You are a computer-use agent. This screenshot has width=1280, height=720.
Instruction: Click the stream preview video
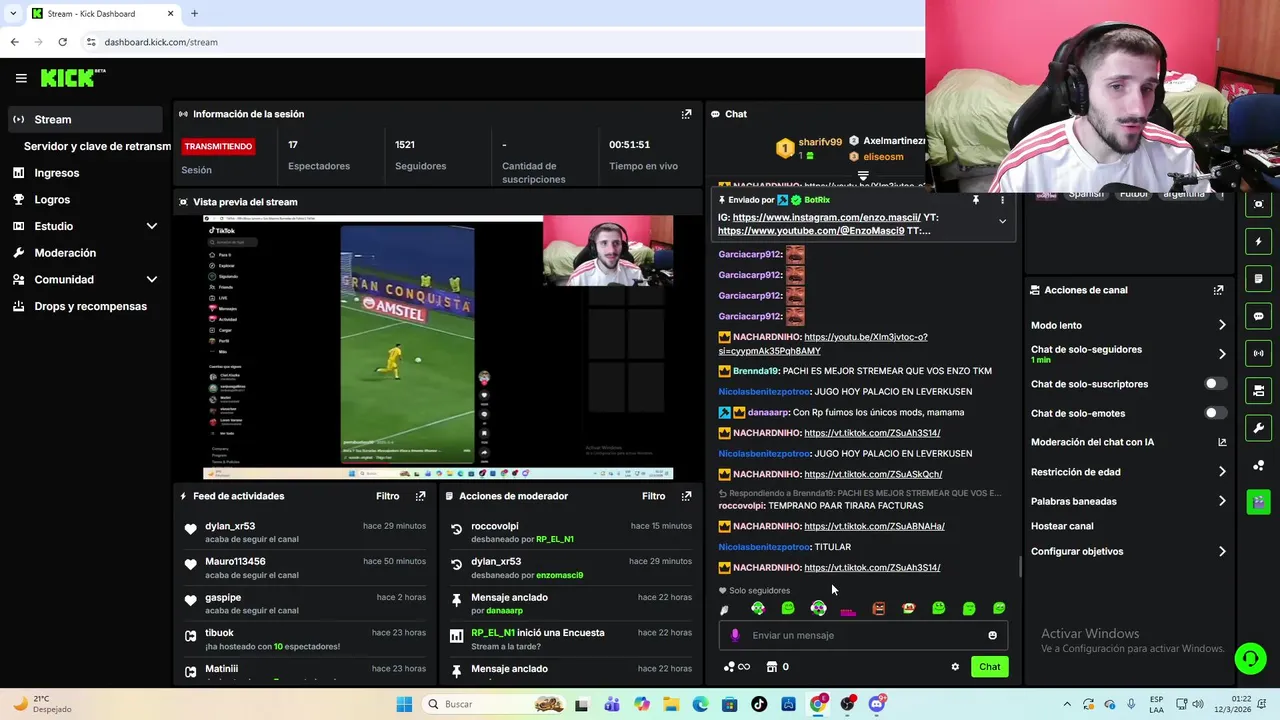coord(438,347)
